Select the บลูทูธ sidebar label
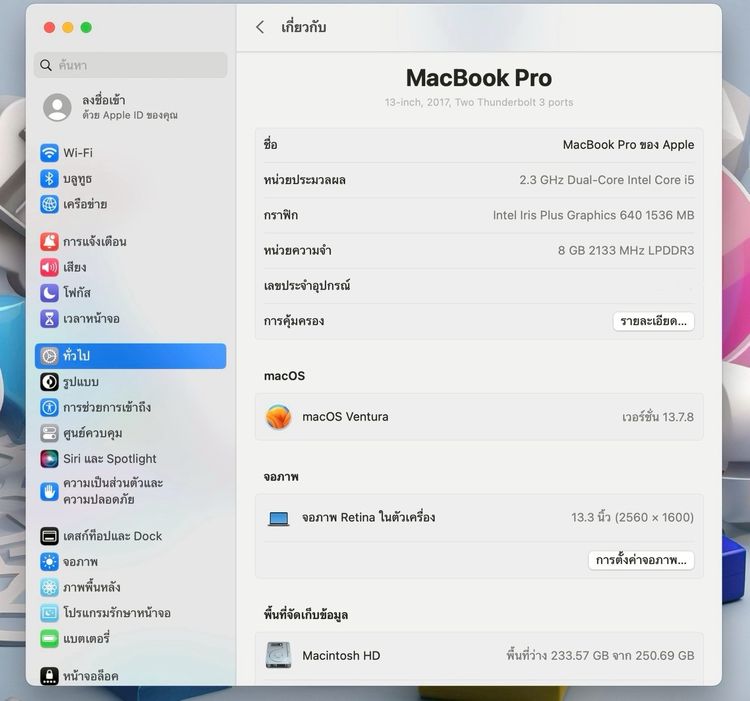 point(77,179)
